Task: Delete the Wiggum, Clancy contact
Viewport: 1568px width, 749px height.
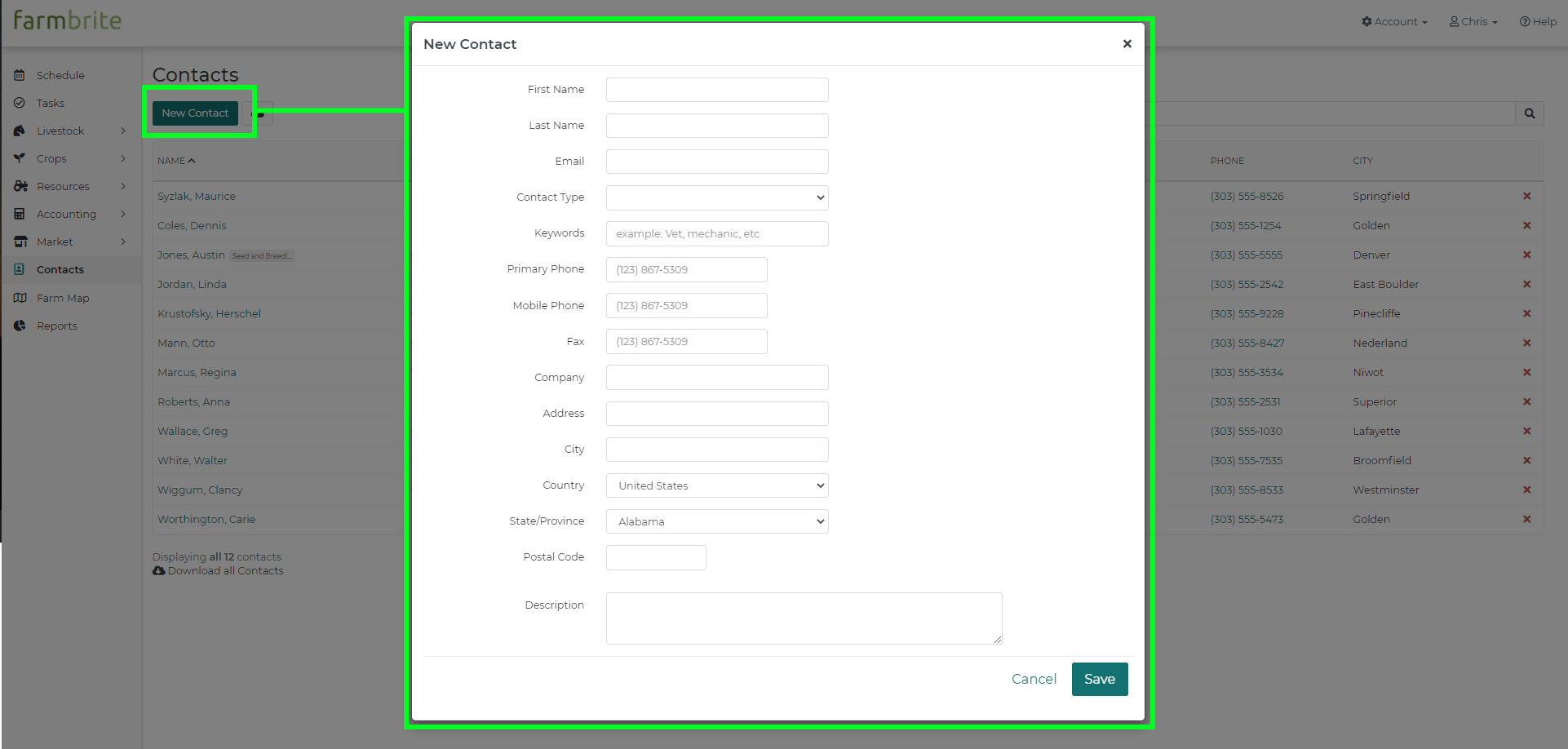Action: pos(1526,490)
